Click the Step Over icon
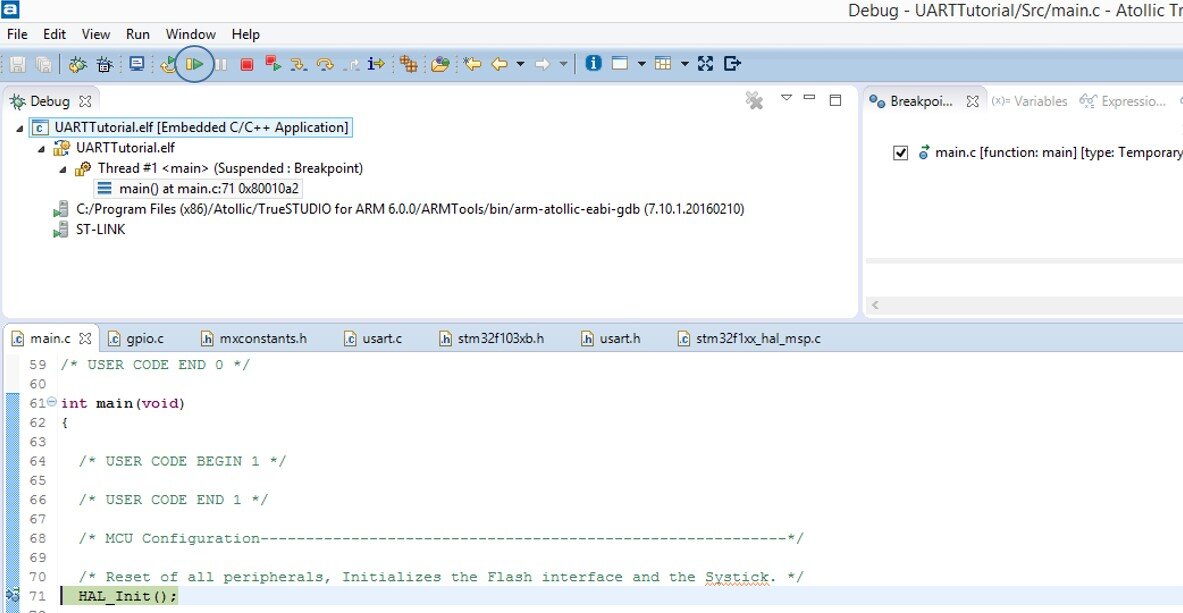Image resolution: width=1183 pixels, height=613 pixels. [324, 64]
